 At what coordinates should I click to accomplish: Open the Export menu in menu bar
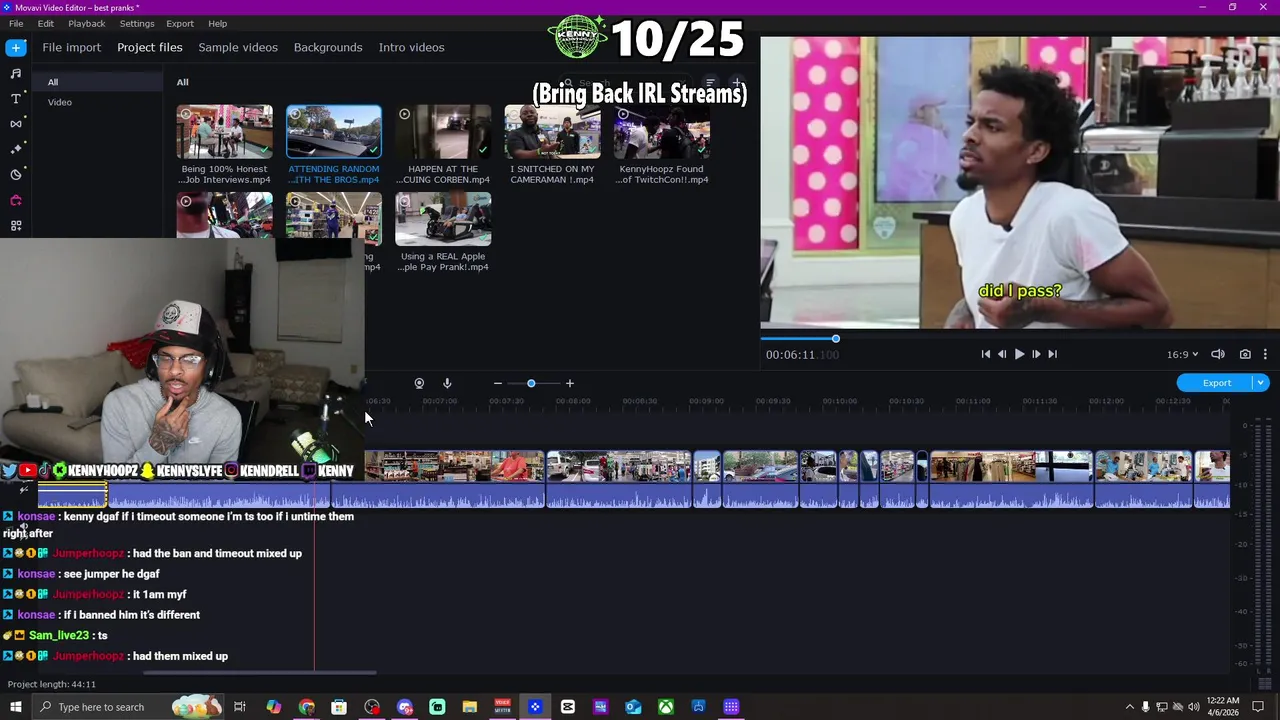click(180, 23)
